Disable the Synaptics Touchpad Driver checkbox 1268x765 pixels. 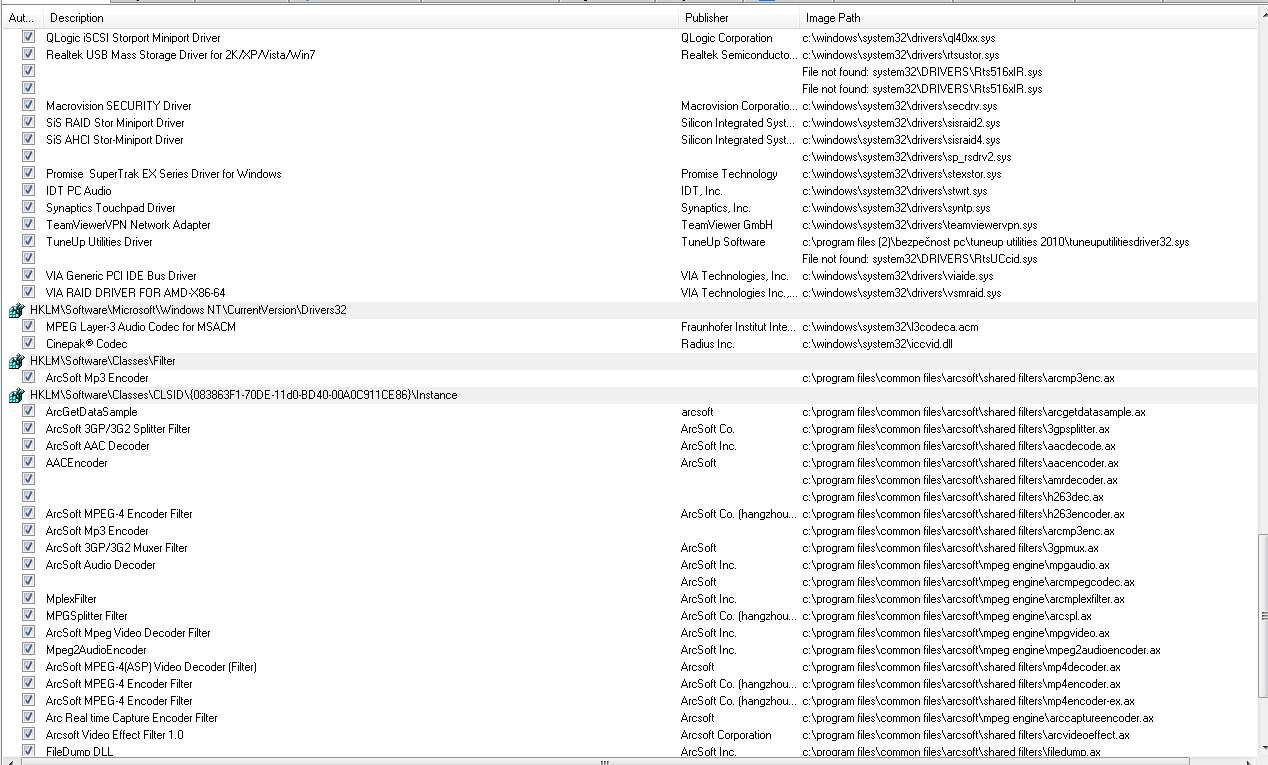tap(28, 207)
